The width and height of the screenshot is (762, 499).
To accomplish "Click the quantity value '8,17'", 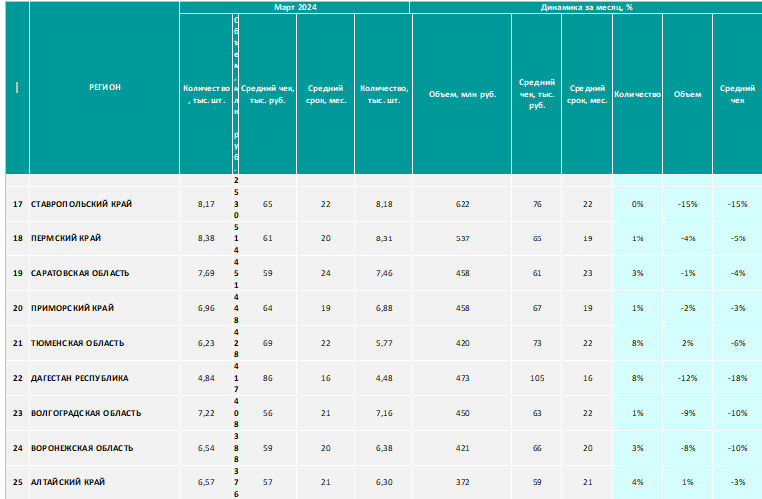I will point(206,204).
